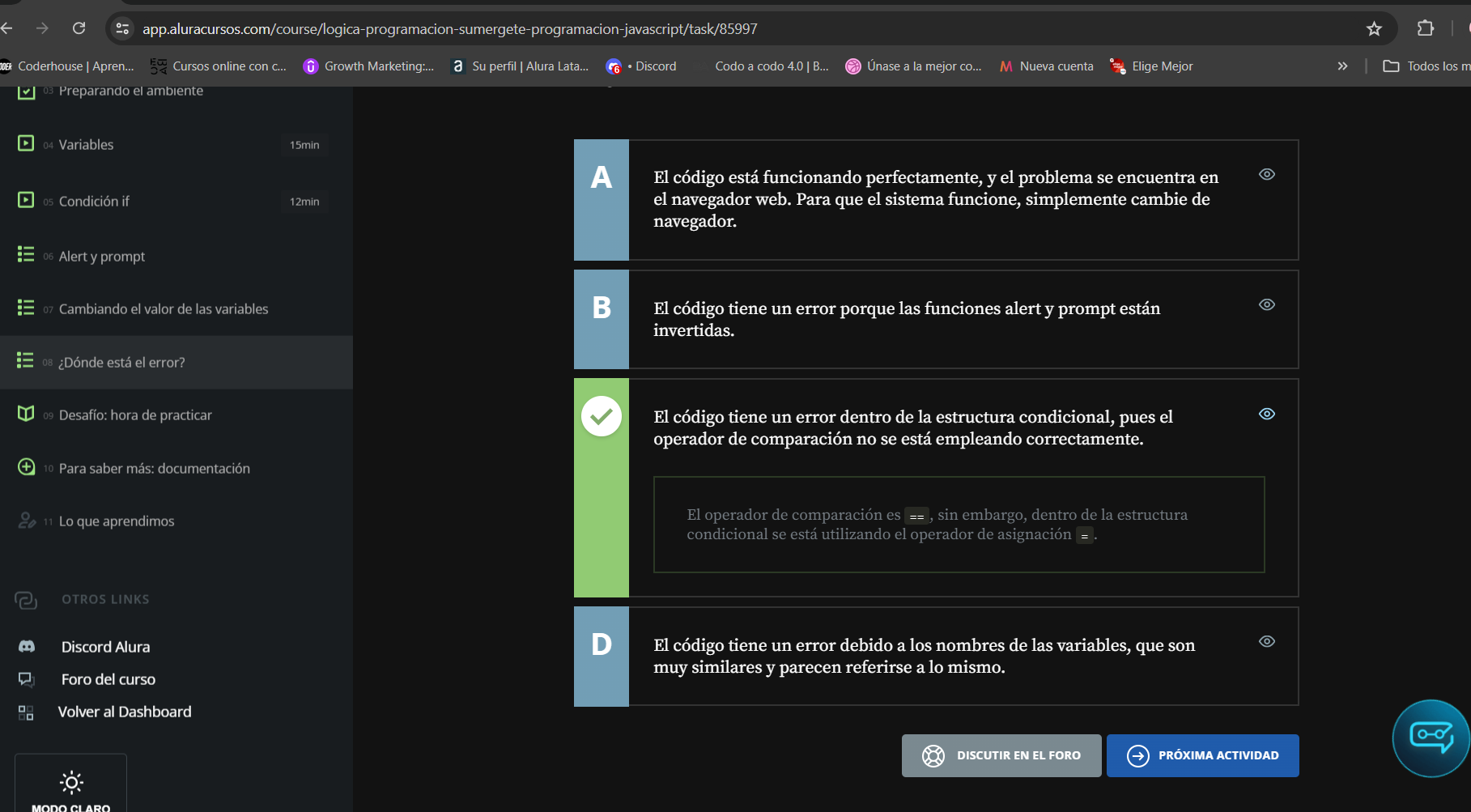Viewport: 1471px width, 812px height.
Task: Enable Modo Claro with the sun toggle
Action: (x=70, y=783)
